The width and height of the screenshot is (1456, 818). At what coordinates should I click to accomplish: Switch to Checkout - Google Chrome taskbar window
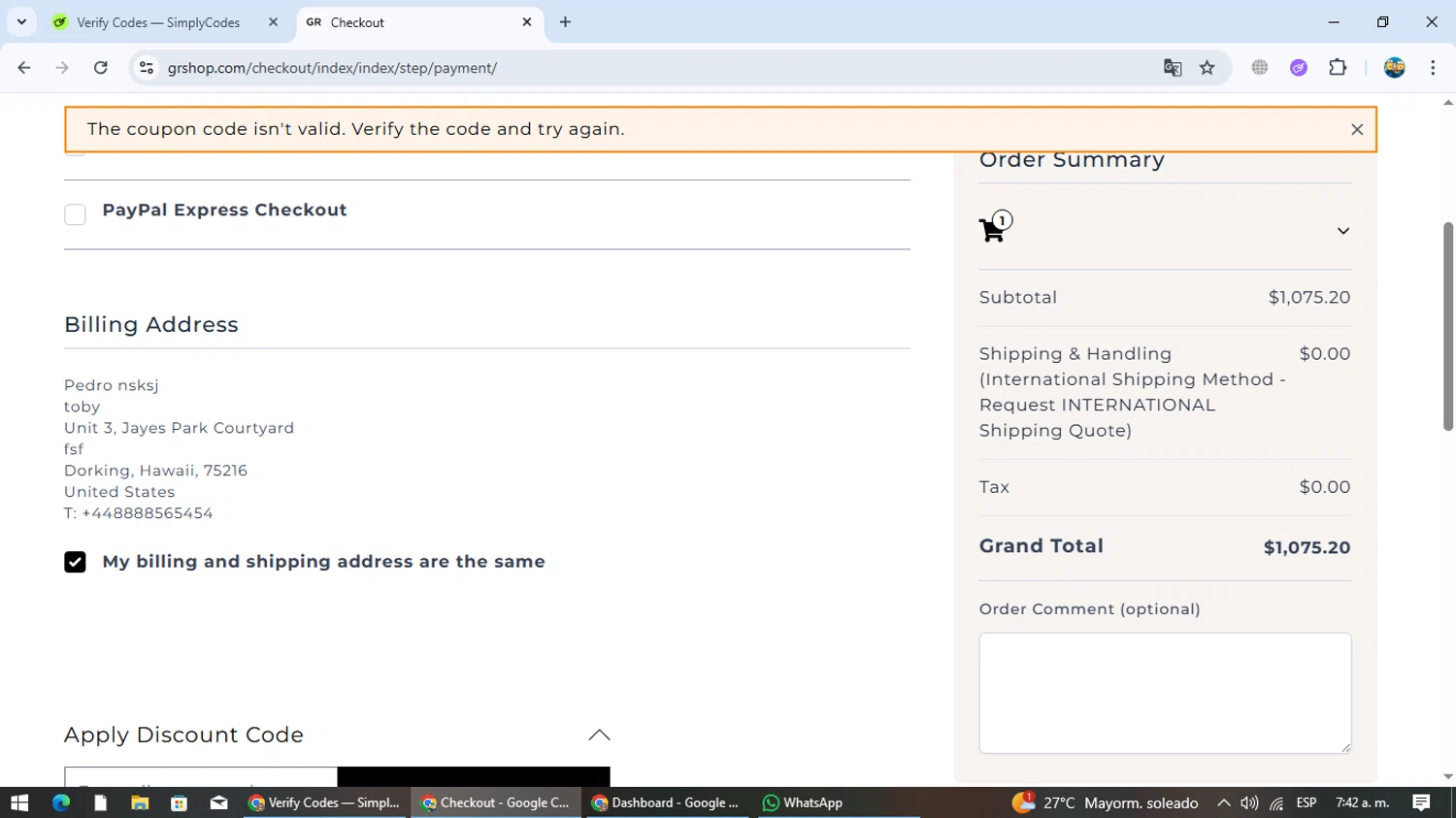click(x=496, y=802)
